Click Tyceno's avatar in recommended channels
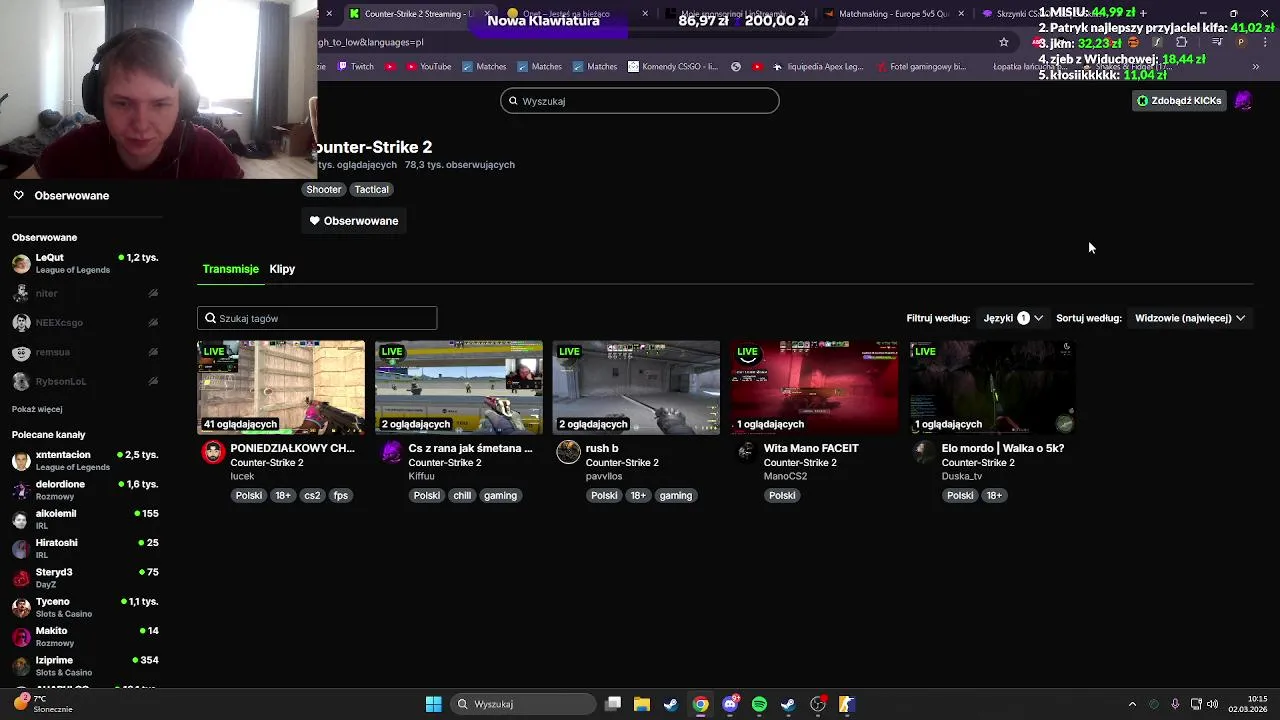This screenshot has width=1280, height=720. click(x=21, y=607)
